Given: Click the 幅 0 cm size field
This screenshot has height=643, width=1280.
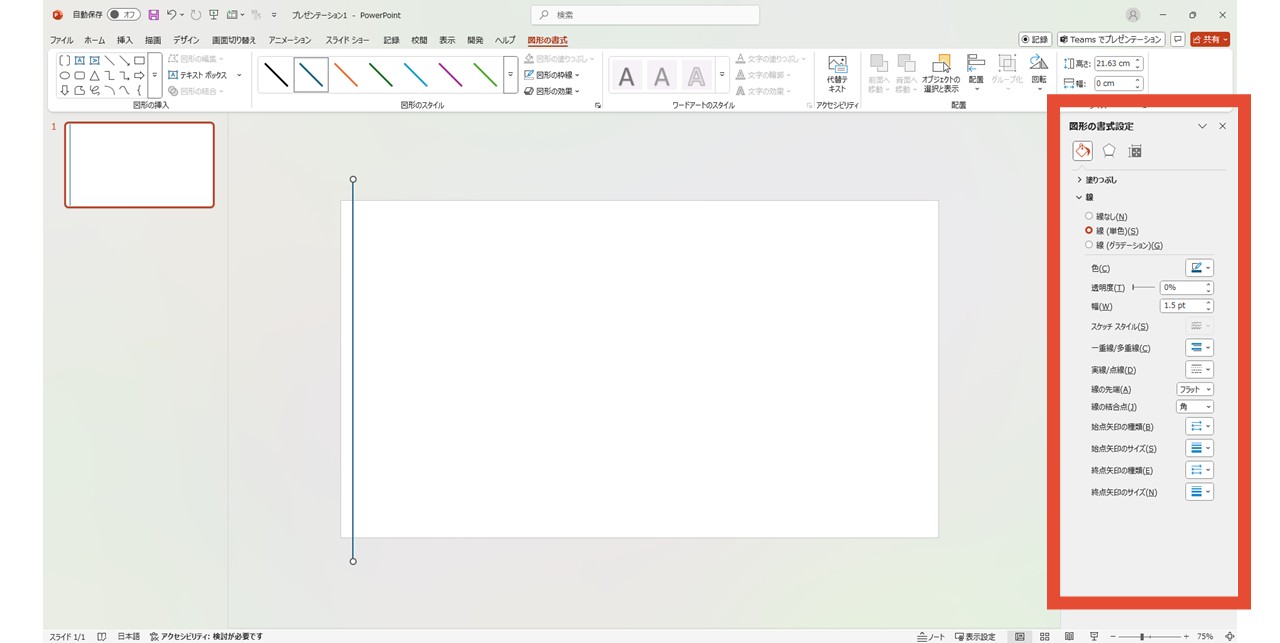Looking at the screenshot, I should pyautogui.click(x=1118, y=83).
